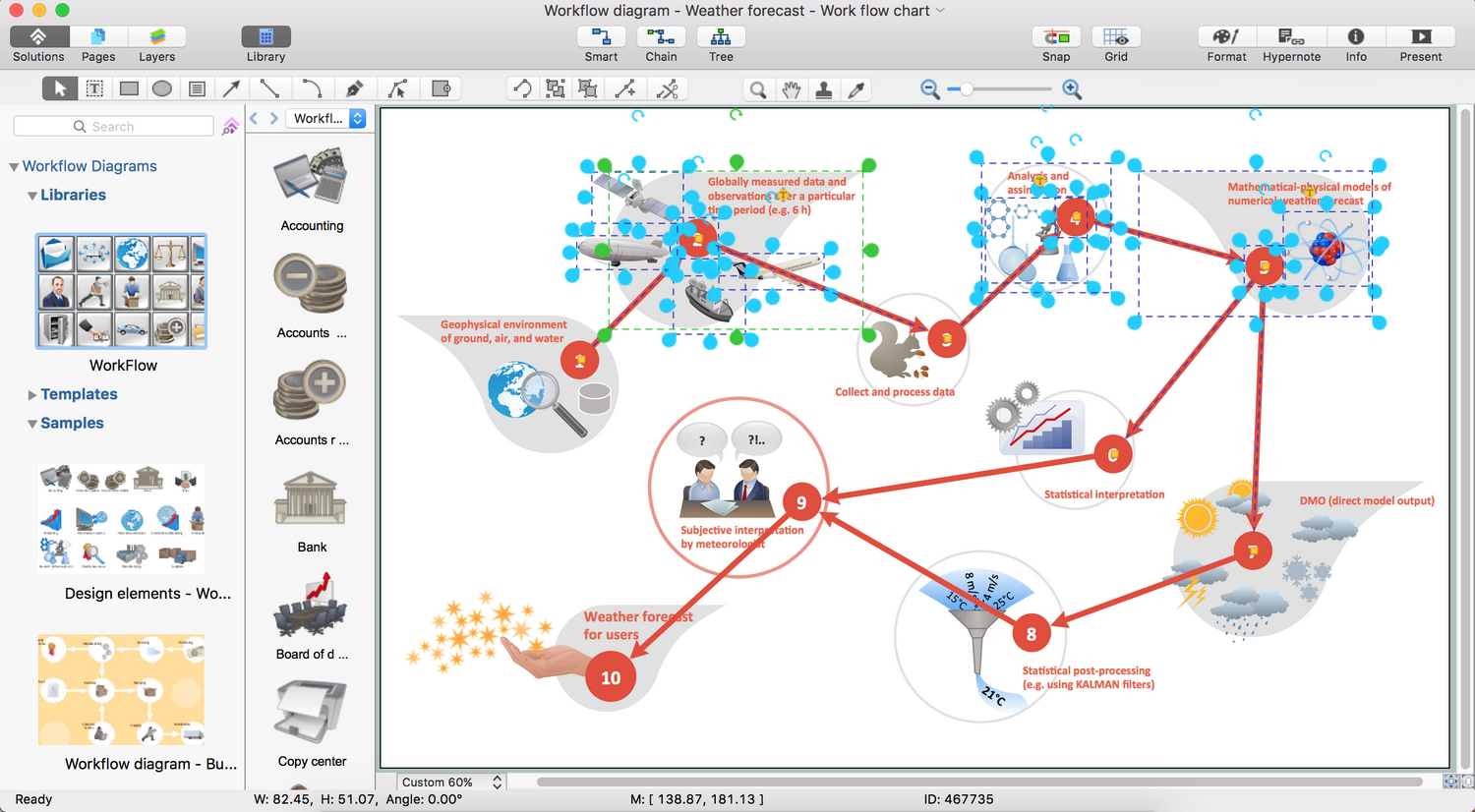Click the horizontal canvas scrollbar

[979, 783]
